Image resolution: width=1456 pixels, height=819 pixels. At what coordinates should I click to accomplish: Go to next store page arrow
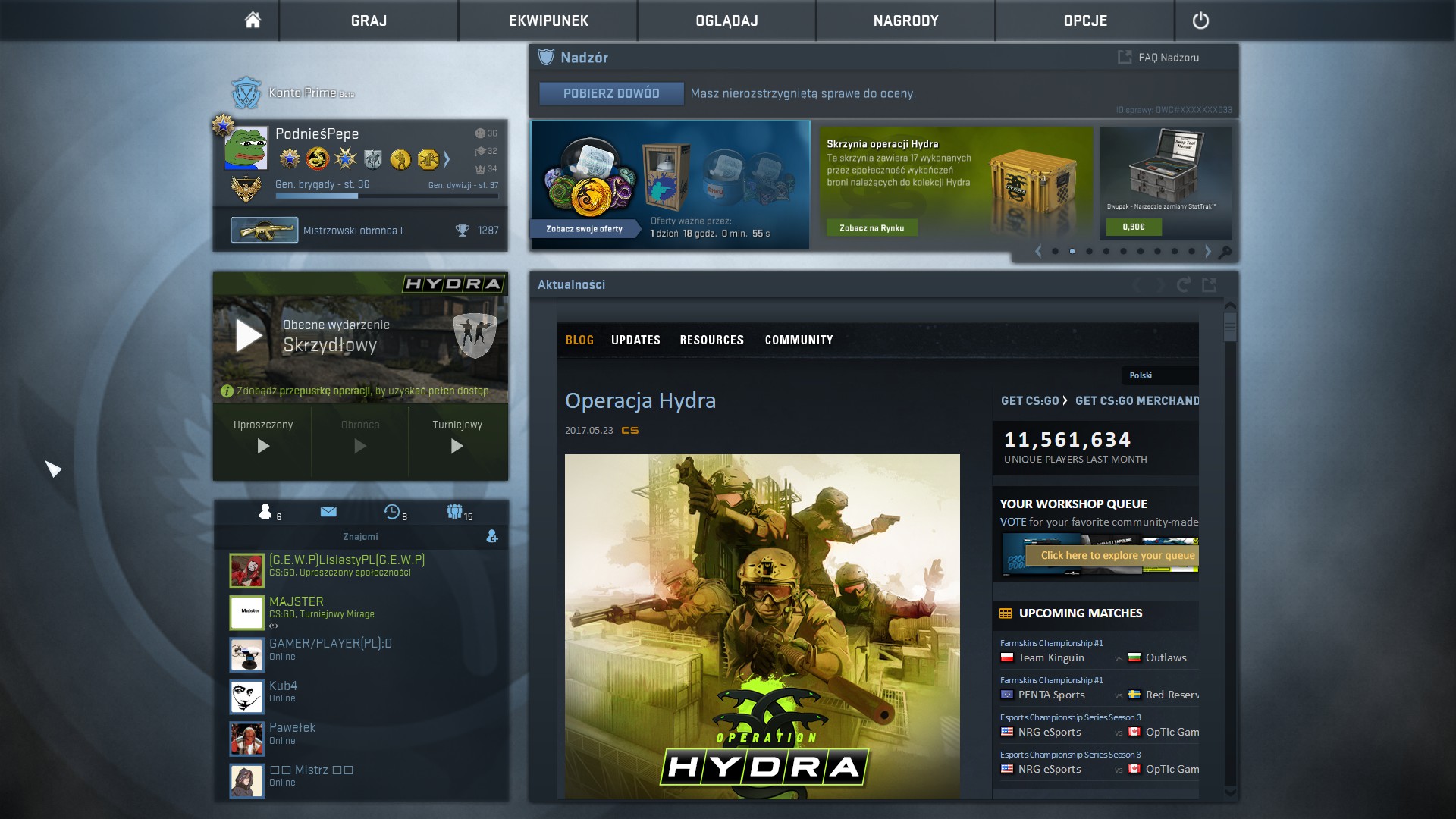[x=1208, y=251]
